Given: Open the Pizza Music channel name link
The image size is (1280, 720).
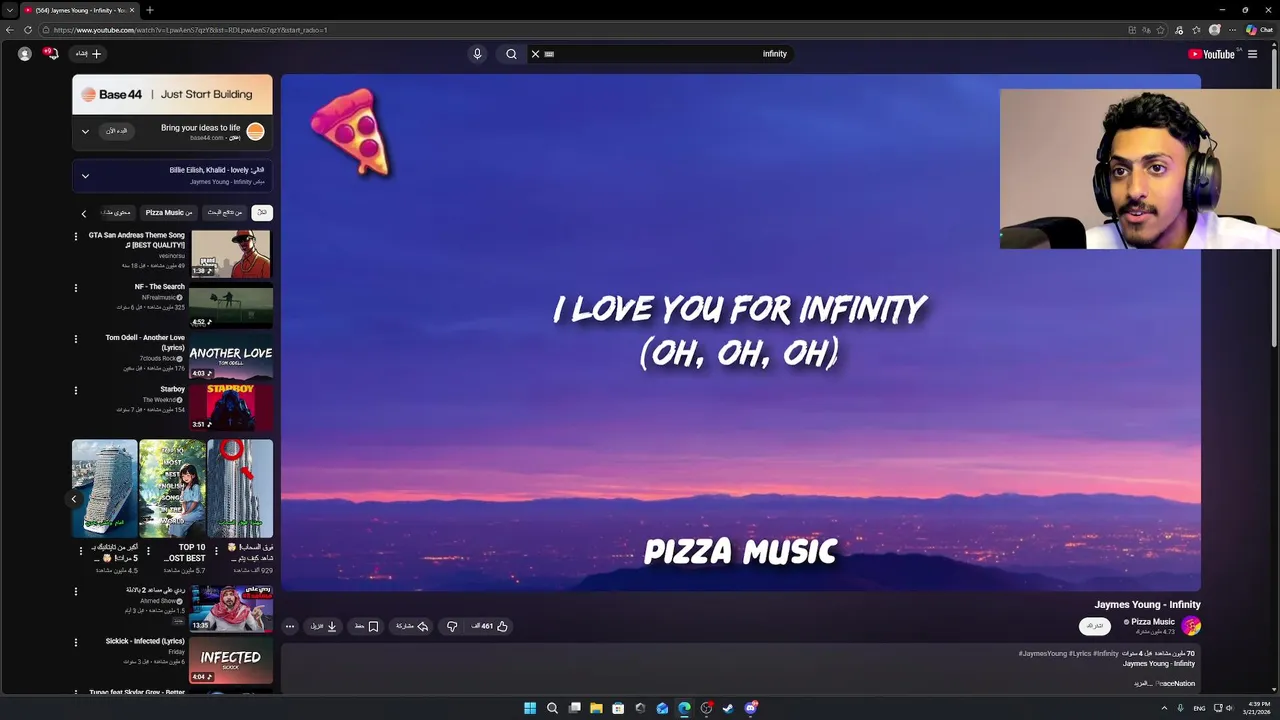Looking at the screenshot, I should pyautogui.click(x=1153, y=622).
